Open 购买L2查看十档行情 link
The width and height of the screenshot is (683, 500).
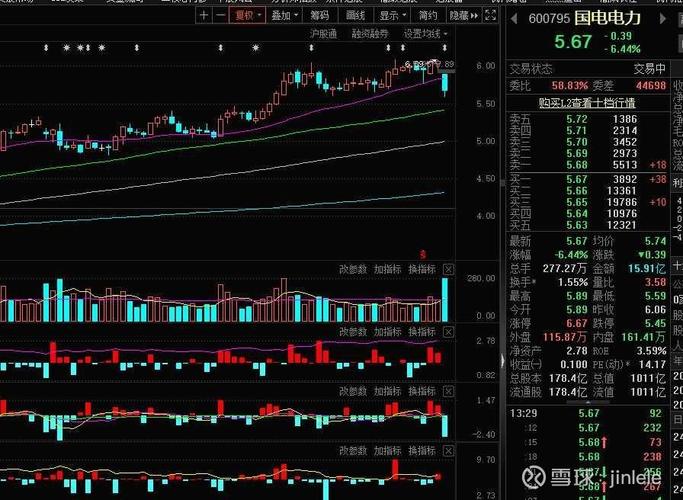pyautogui.click(x=587, y=103)
